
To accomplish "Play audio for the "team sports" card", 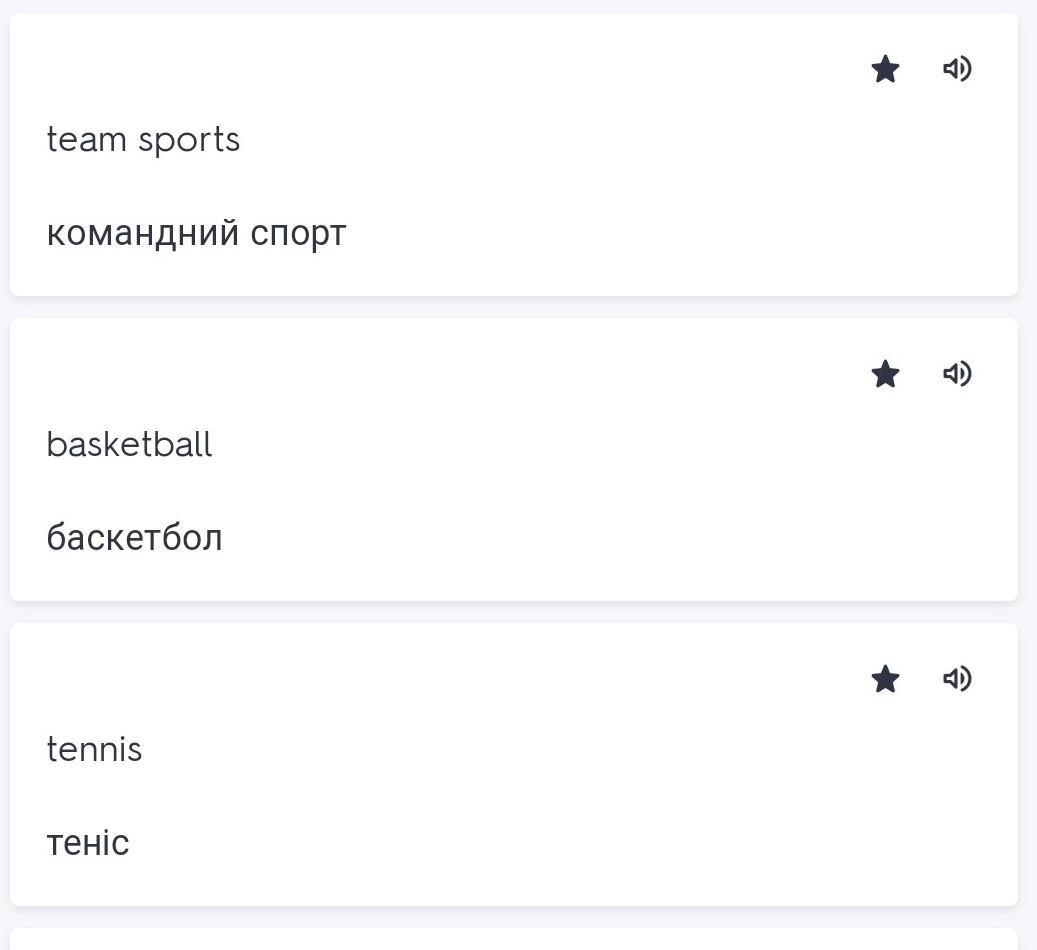I will [957, 69].
